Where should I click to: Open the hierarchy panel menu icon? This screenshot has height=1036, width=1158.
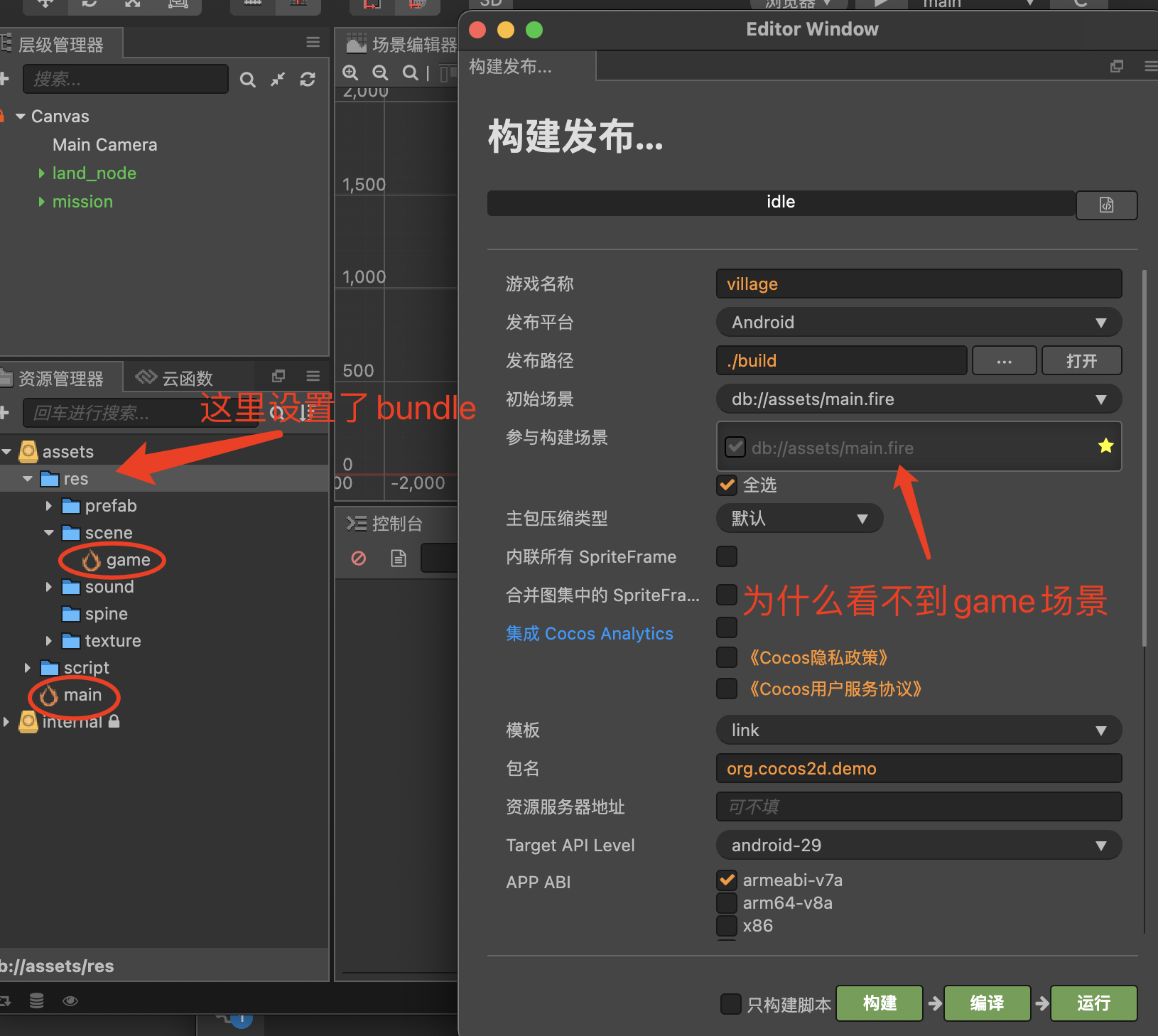pyautogui.click(x=313, y=42)
